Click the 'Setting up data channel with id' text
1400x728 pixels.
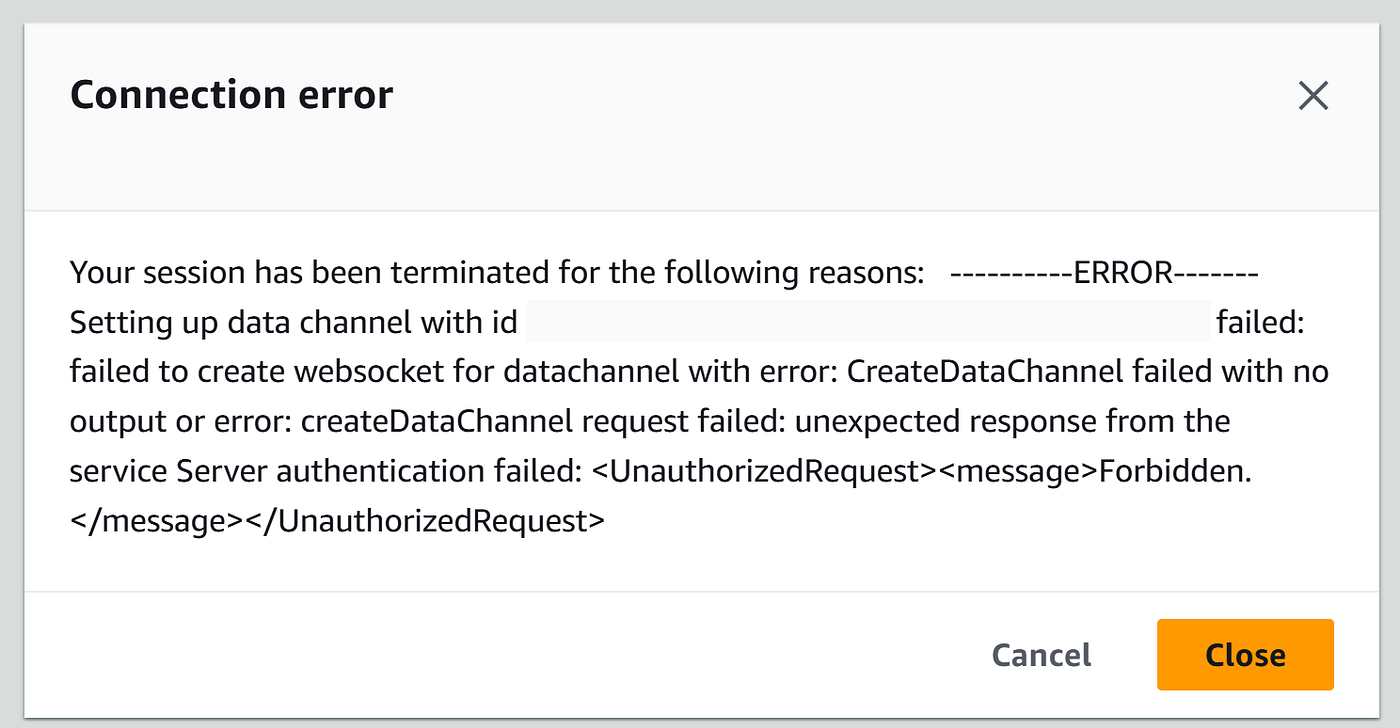pyautogui.click(x=293, y=323)
